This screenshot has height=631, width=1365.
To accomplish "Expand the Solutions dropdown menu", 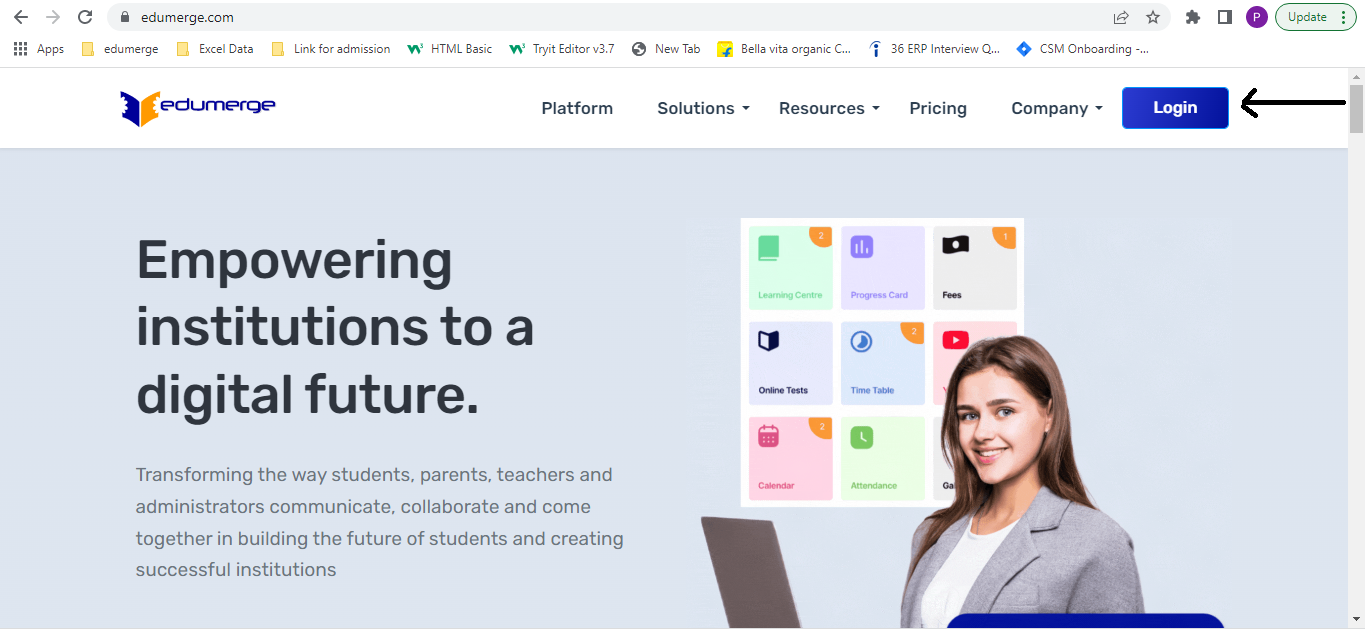I will point(703,108).
